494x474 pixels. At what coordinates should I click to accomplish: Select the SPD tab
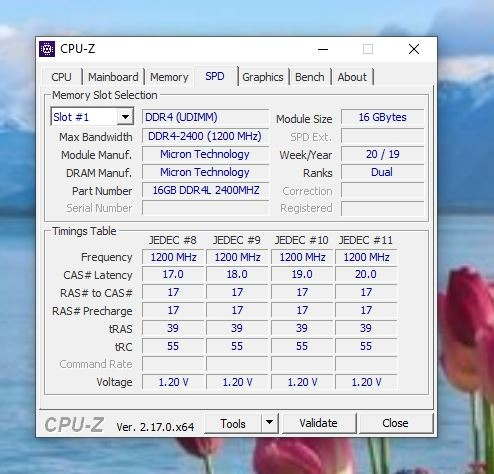point(215,76)
